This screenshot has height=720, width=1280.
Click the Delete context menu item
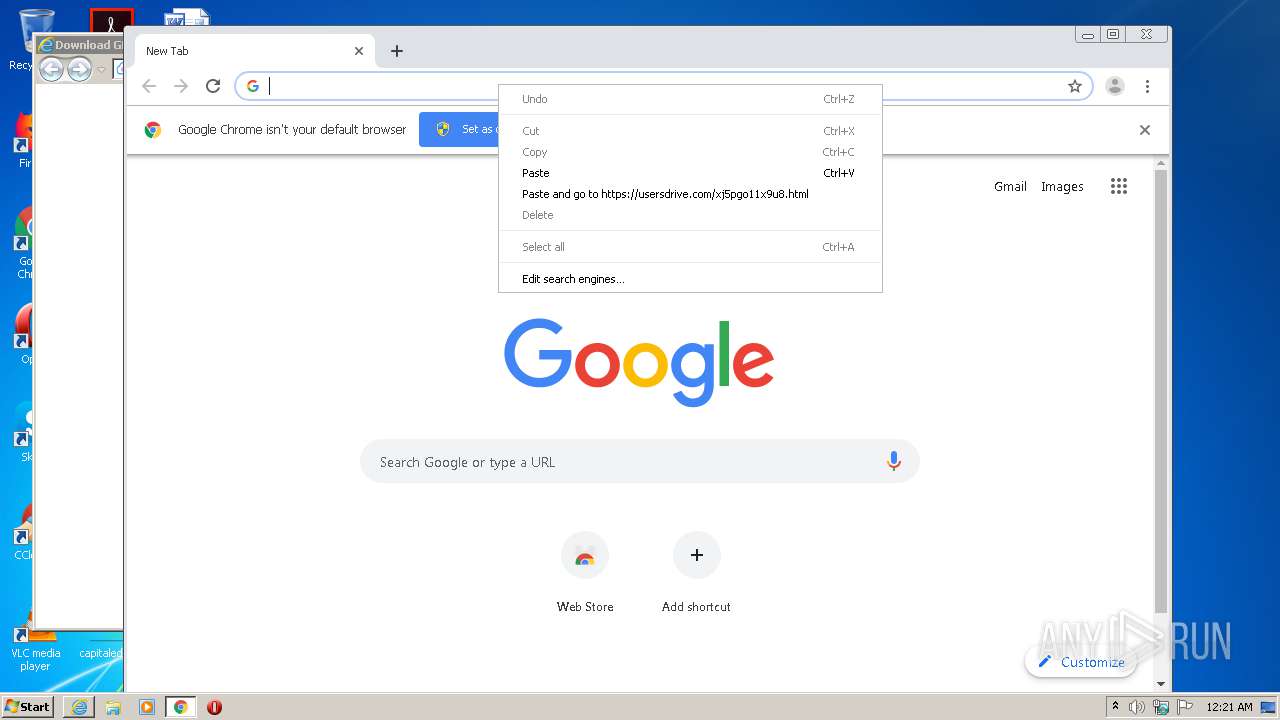(690, 215)
